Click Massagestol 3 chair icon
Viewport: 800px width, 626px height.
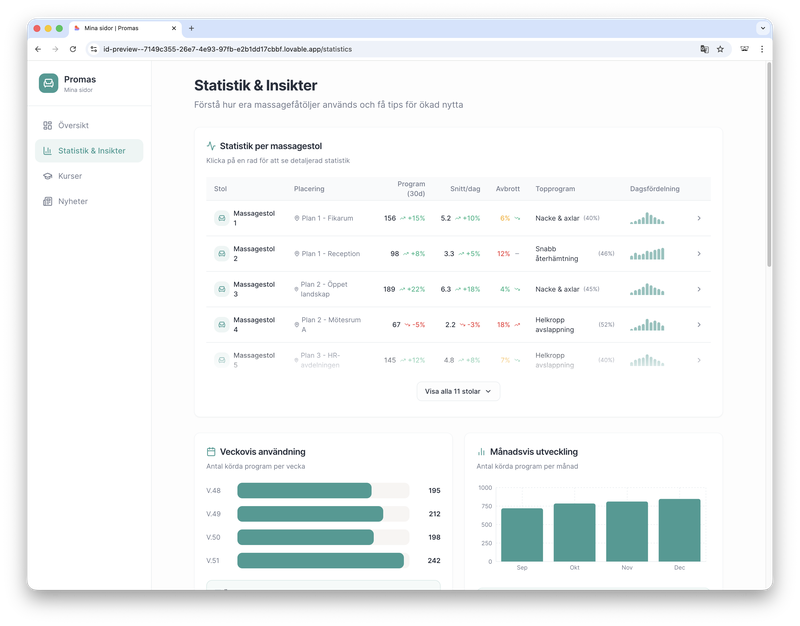point(221,289)
